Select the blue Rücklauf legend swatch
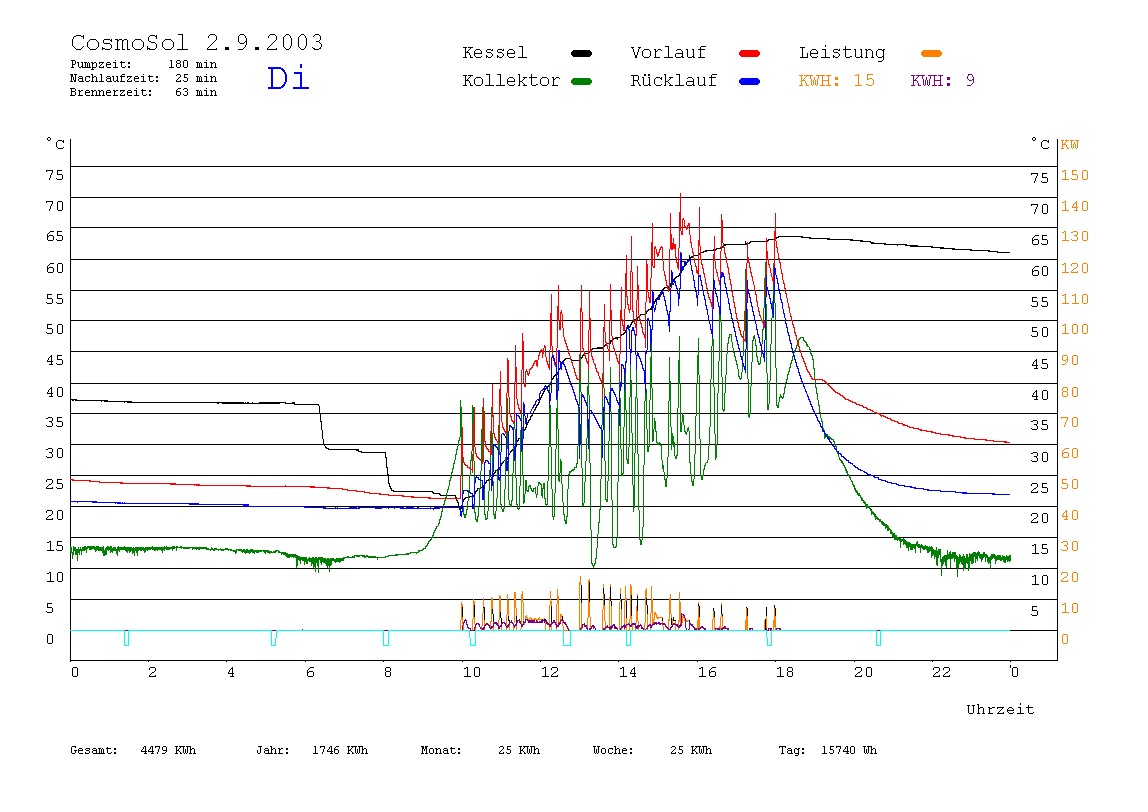The height and width of the screenshot is (812, 1148). (x=750, y=81)
